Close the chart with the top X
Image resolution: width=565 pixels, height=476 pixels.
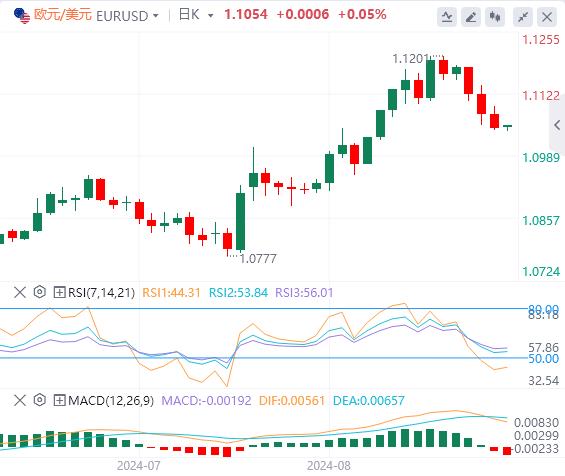click(547, 17)
